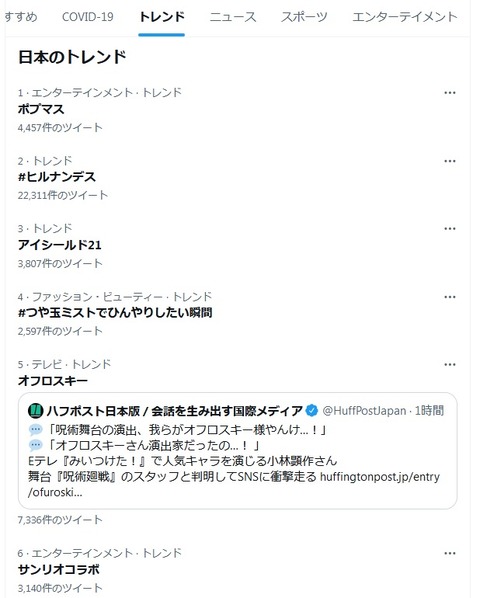This screenshot has width=480, height=598.
Task: Switch to the スポーツ tab
Action: [x=304, y=17]
